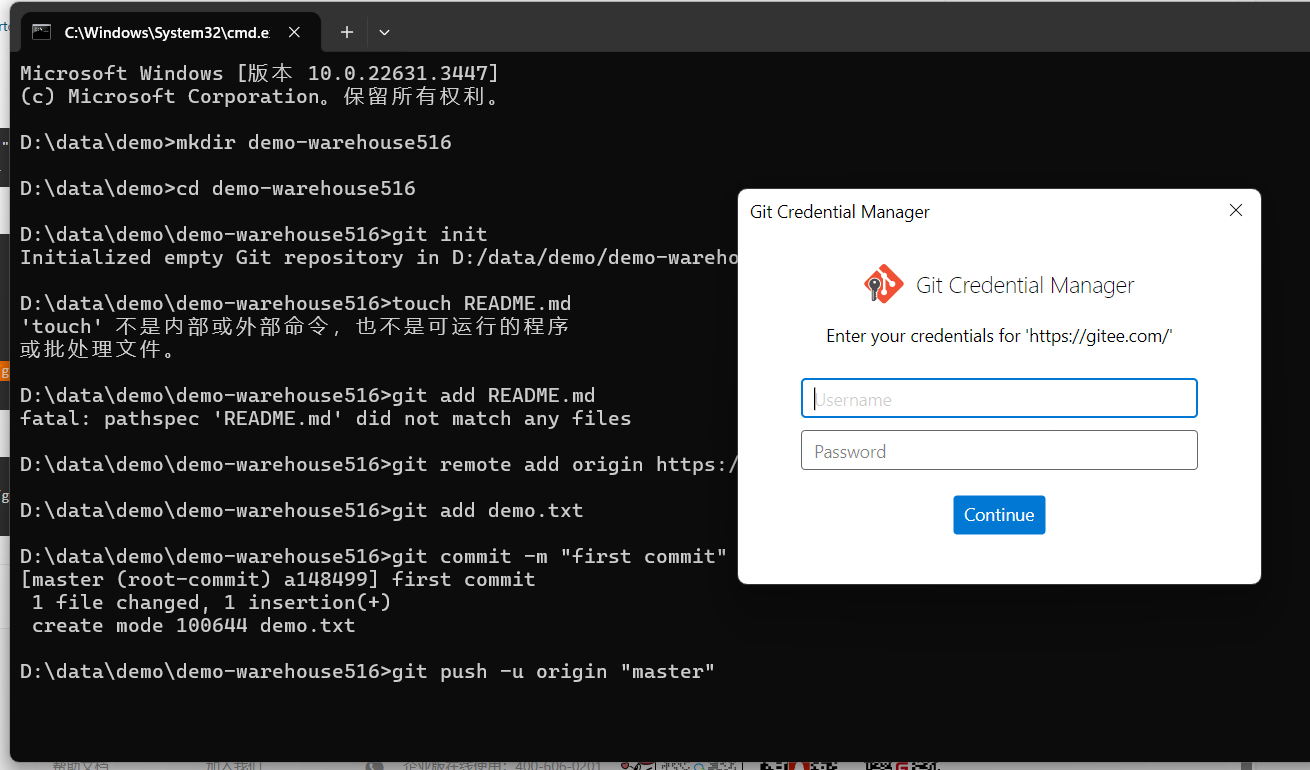Image resolution: width=1310 pixels, height=770 pixels.
Task: Click the 'mkdir demo-warehouse516' command line
Action: pos(236,142)
